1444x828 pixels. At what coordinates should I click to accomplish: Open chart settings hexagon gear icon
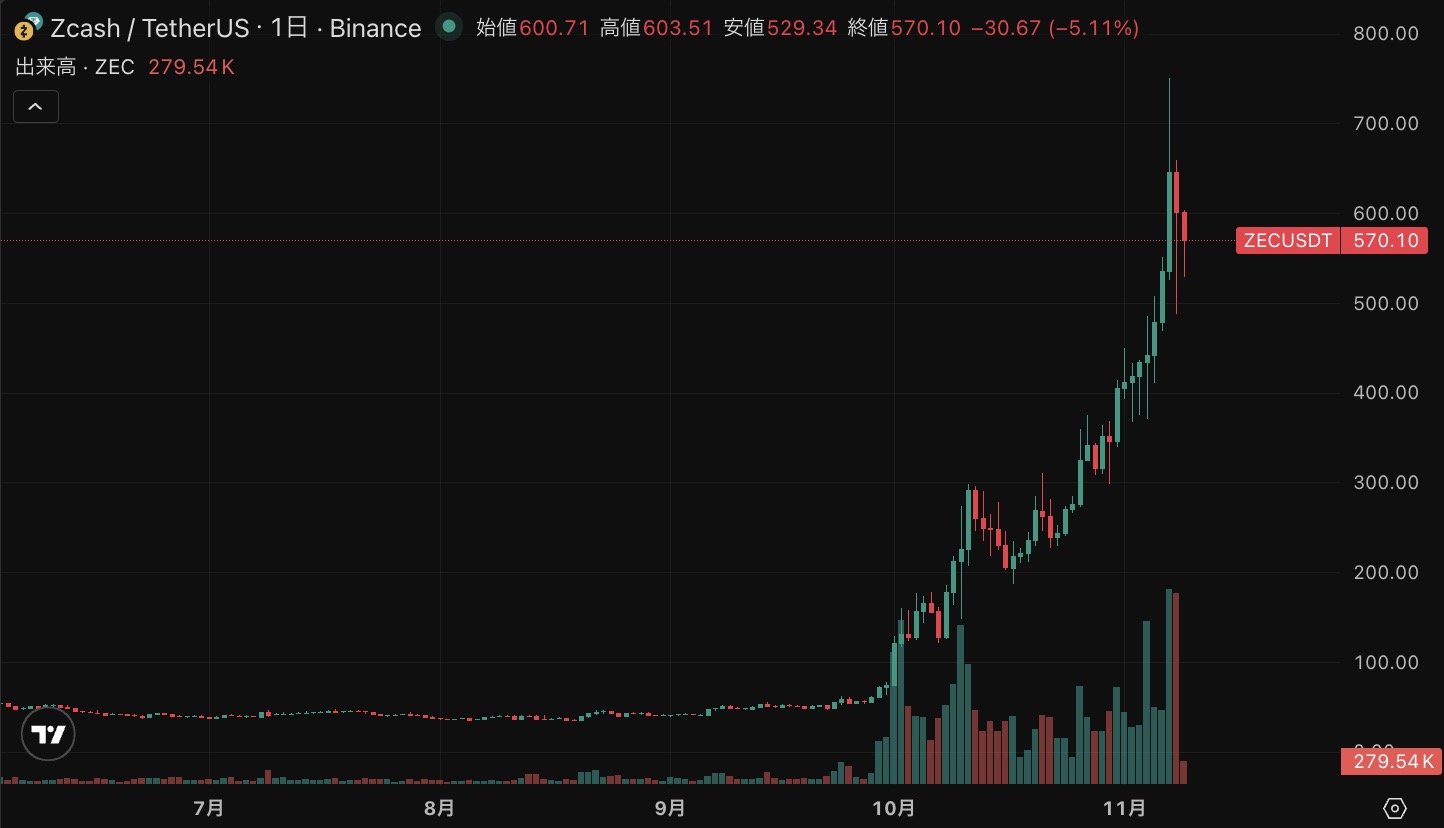pyautogui.click(x=1395, y=808)
